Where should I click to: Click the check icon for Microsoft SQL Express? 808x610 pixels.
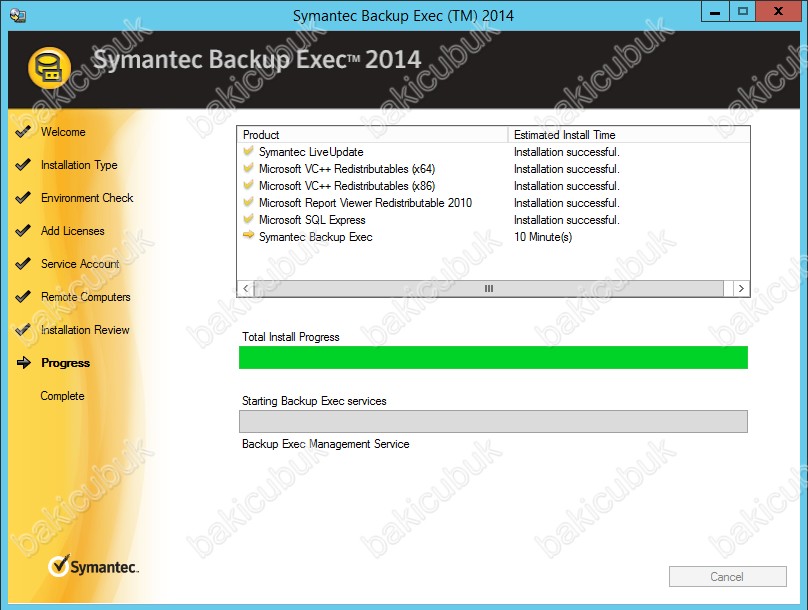click(x=248, y=219)
